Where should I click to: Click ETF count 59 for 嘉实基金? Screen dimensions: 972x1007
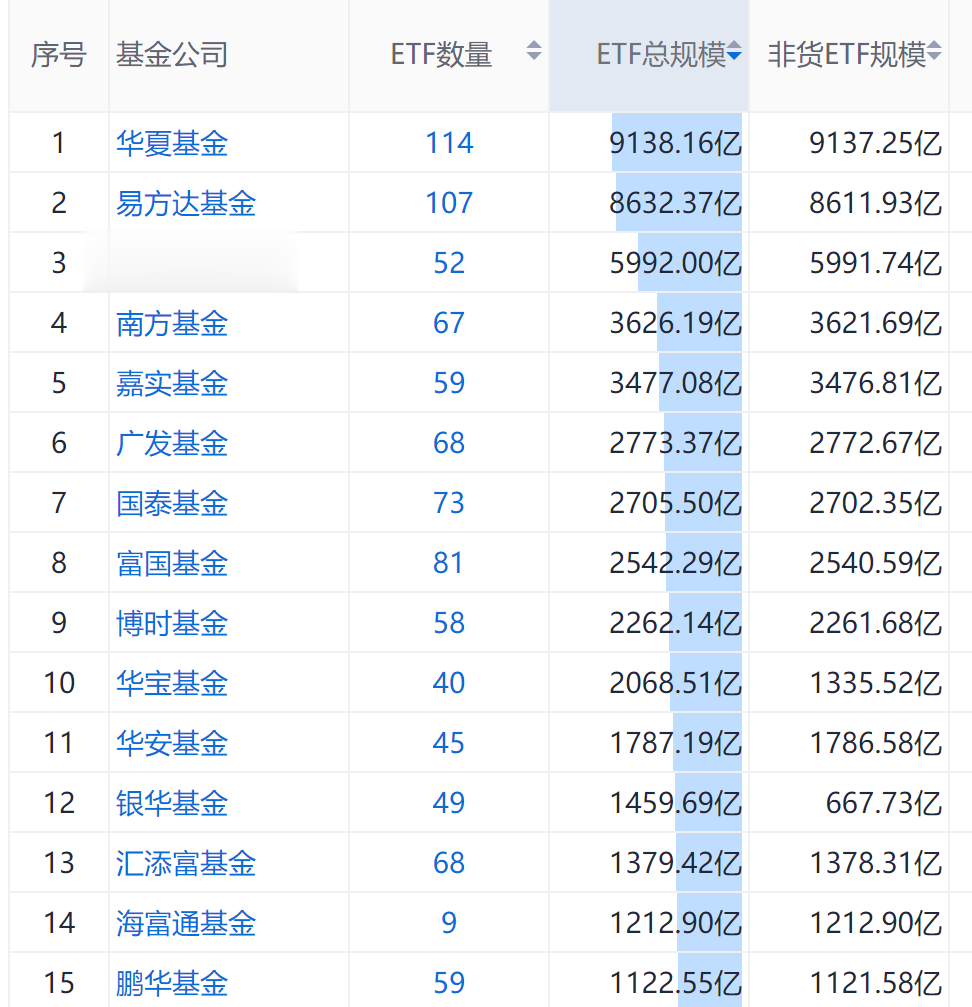[x=449, y=383]
